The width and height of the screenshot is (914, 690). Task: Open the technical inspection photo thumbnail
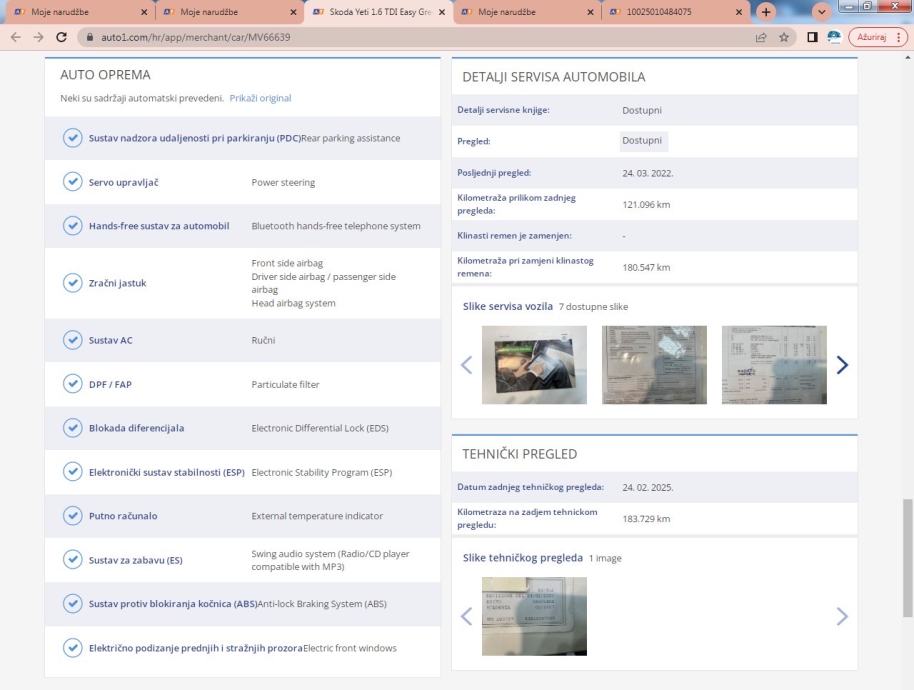534,616
